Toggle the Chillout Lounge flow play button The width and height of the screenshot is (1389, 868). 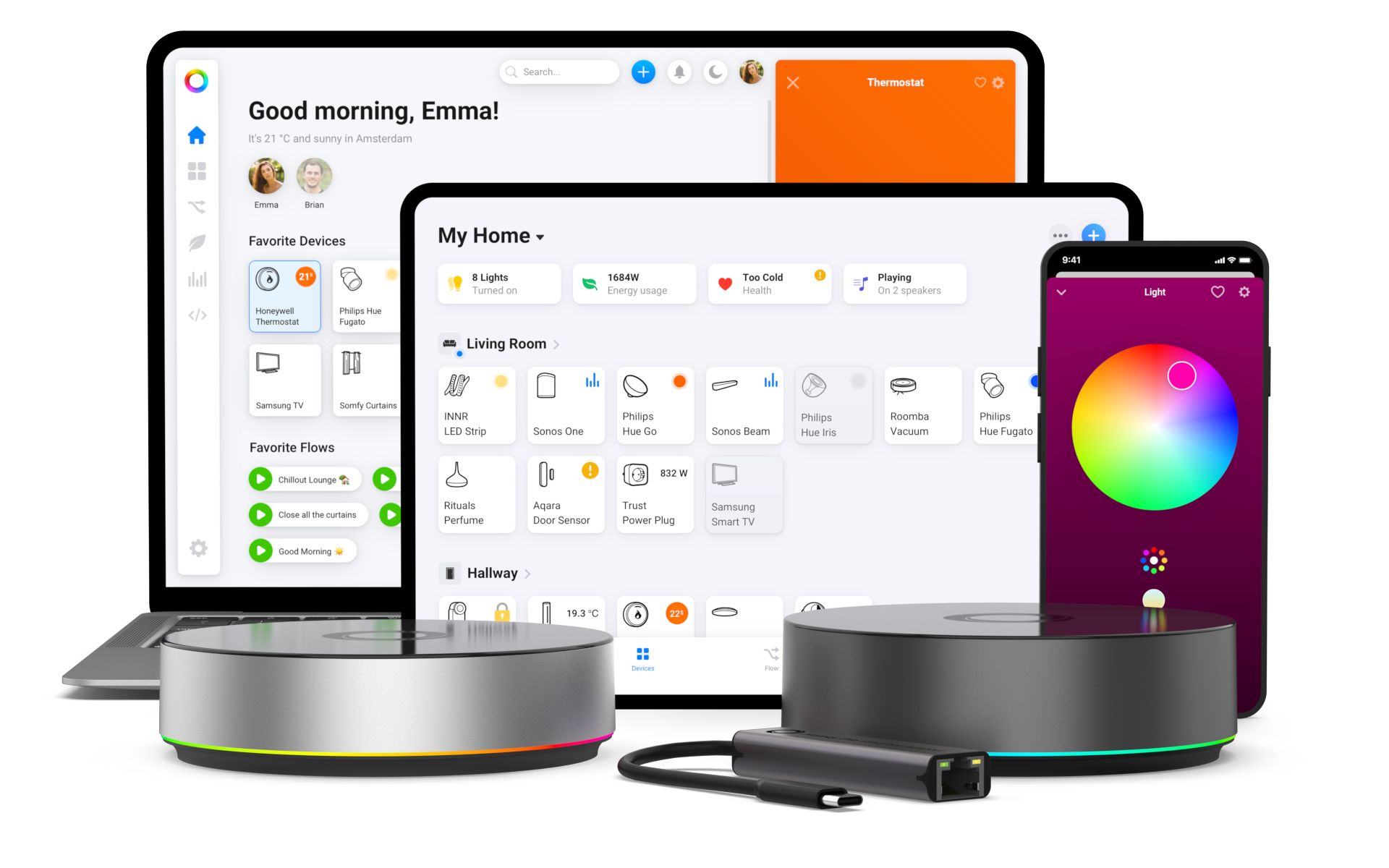click(260, 479)
